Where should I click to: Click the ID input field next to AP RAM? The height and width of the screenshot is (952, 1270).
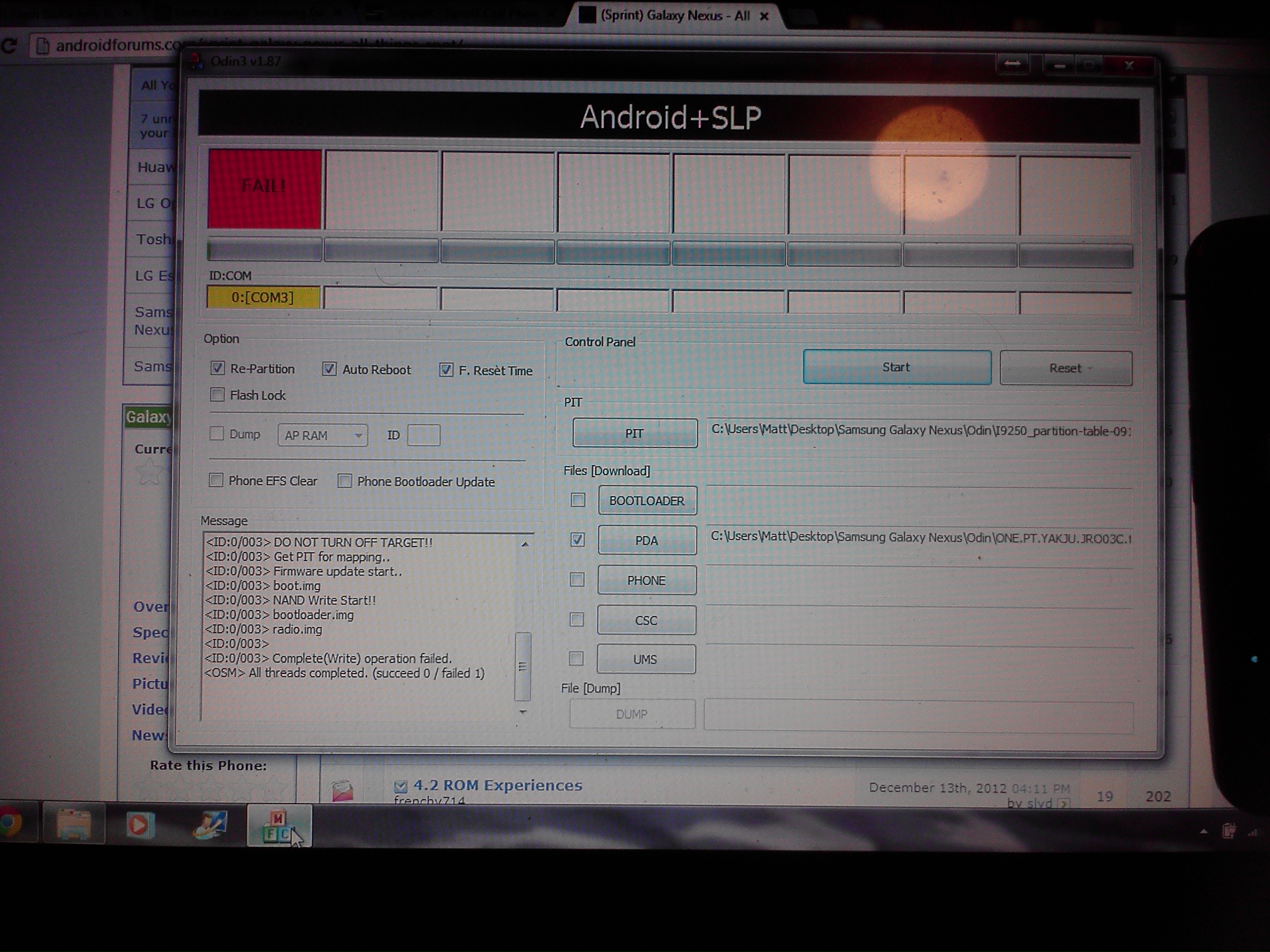point(424,435)
